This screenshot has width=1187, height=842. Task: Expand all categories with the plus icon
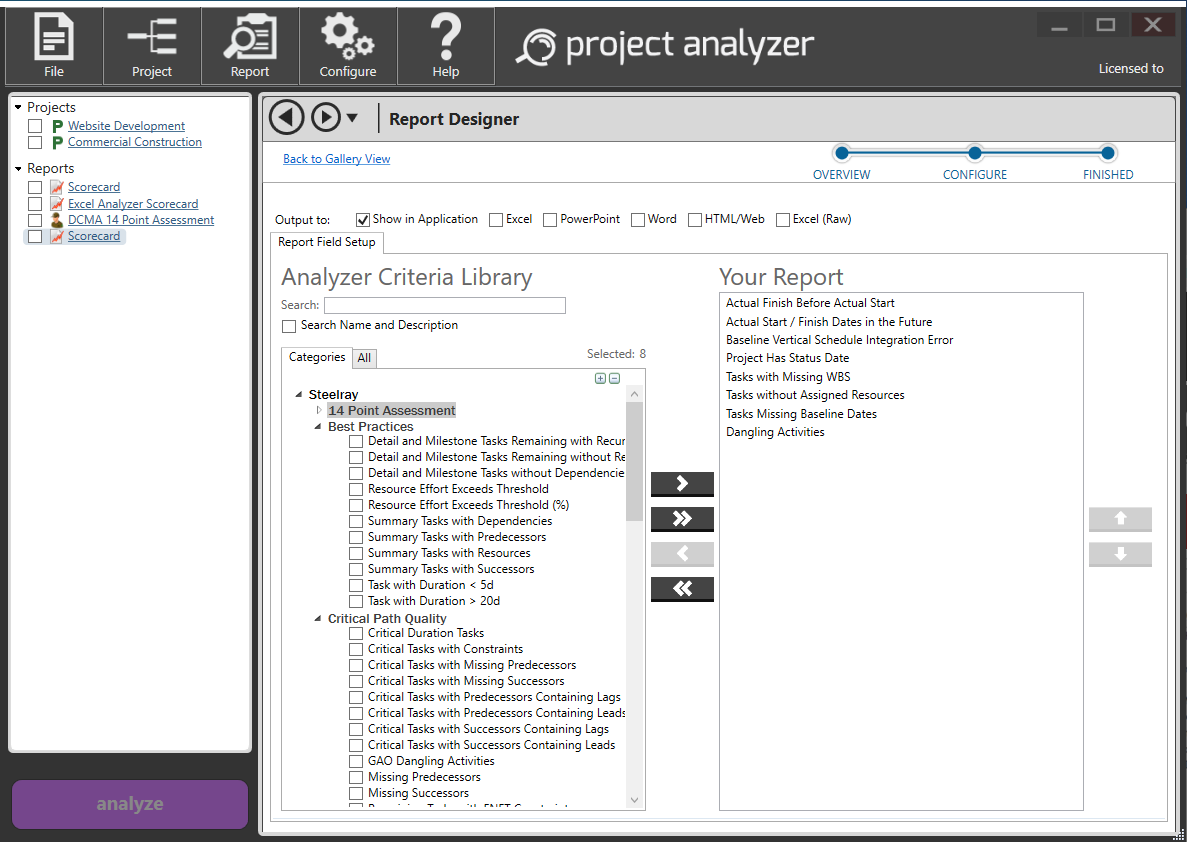[x=600, y=379]
